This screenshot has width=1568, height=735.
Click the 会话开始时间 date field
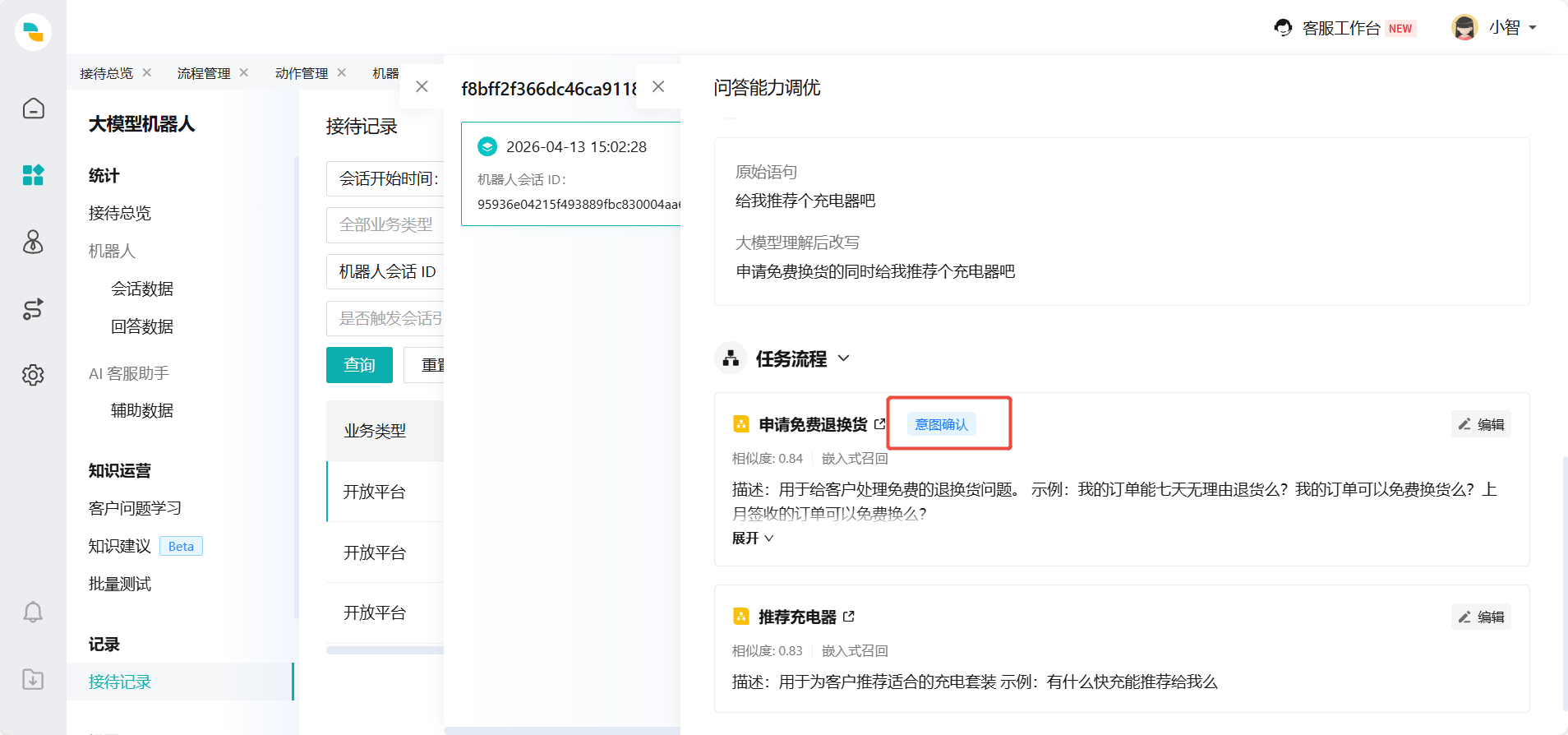click(385, 178)
